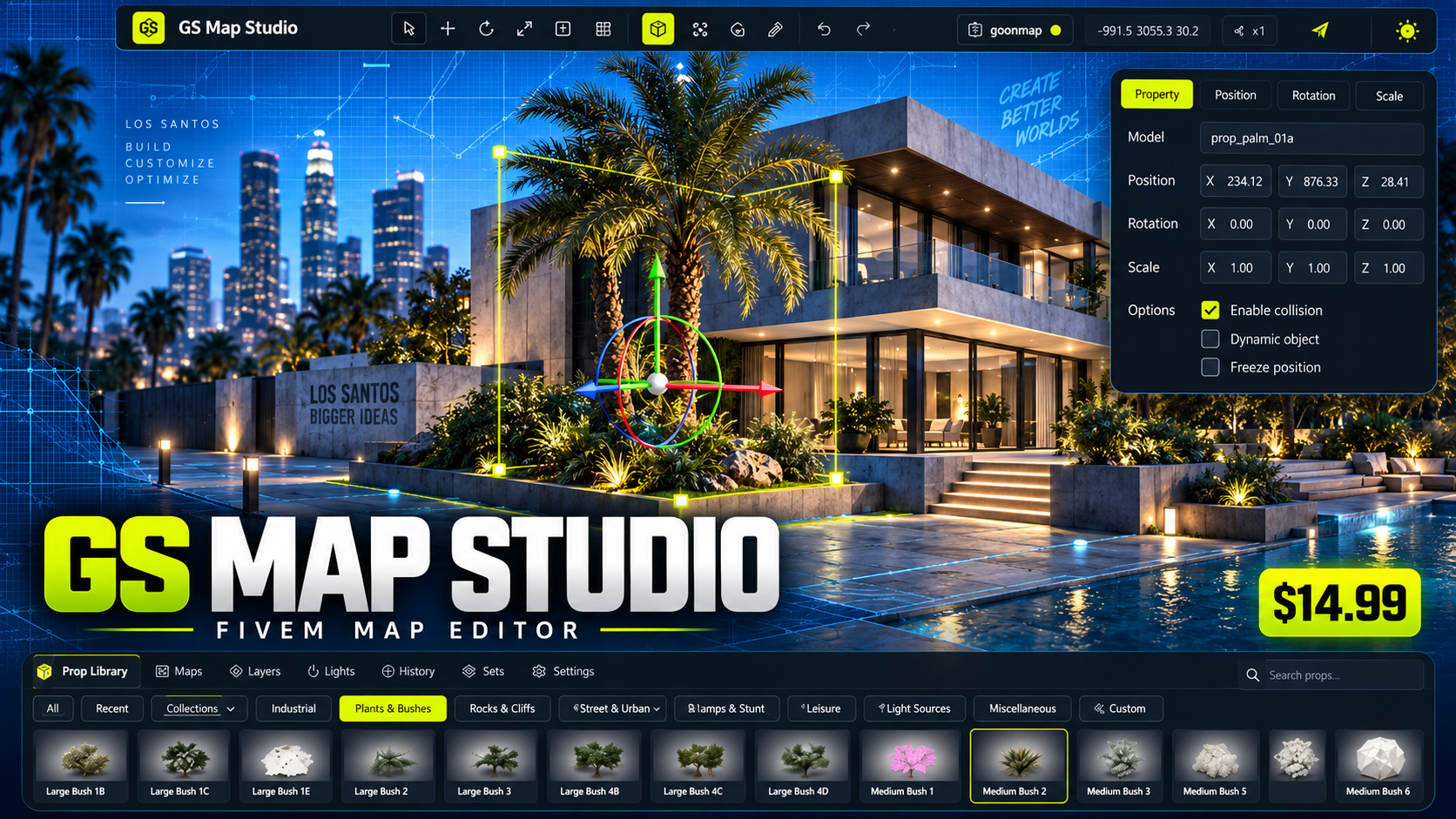The image size is (1456, 819).
Task: Toggle the grid table icon
Action: point(603,30)
